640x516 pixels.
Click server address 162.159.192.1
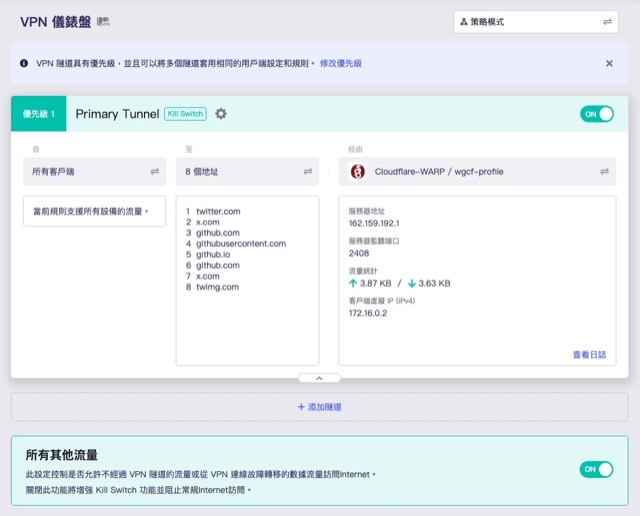374,223
